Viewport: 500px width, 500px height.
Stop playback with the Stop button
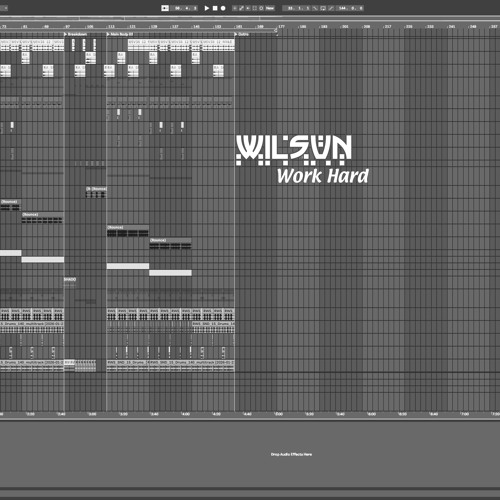coord(215,8)
